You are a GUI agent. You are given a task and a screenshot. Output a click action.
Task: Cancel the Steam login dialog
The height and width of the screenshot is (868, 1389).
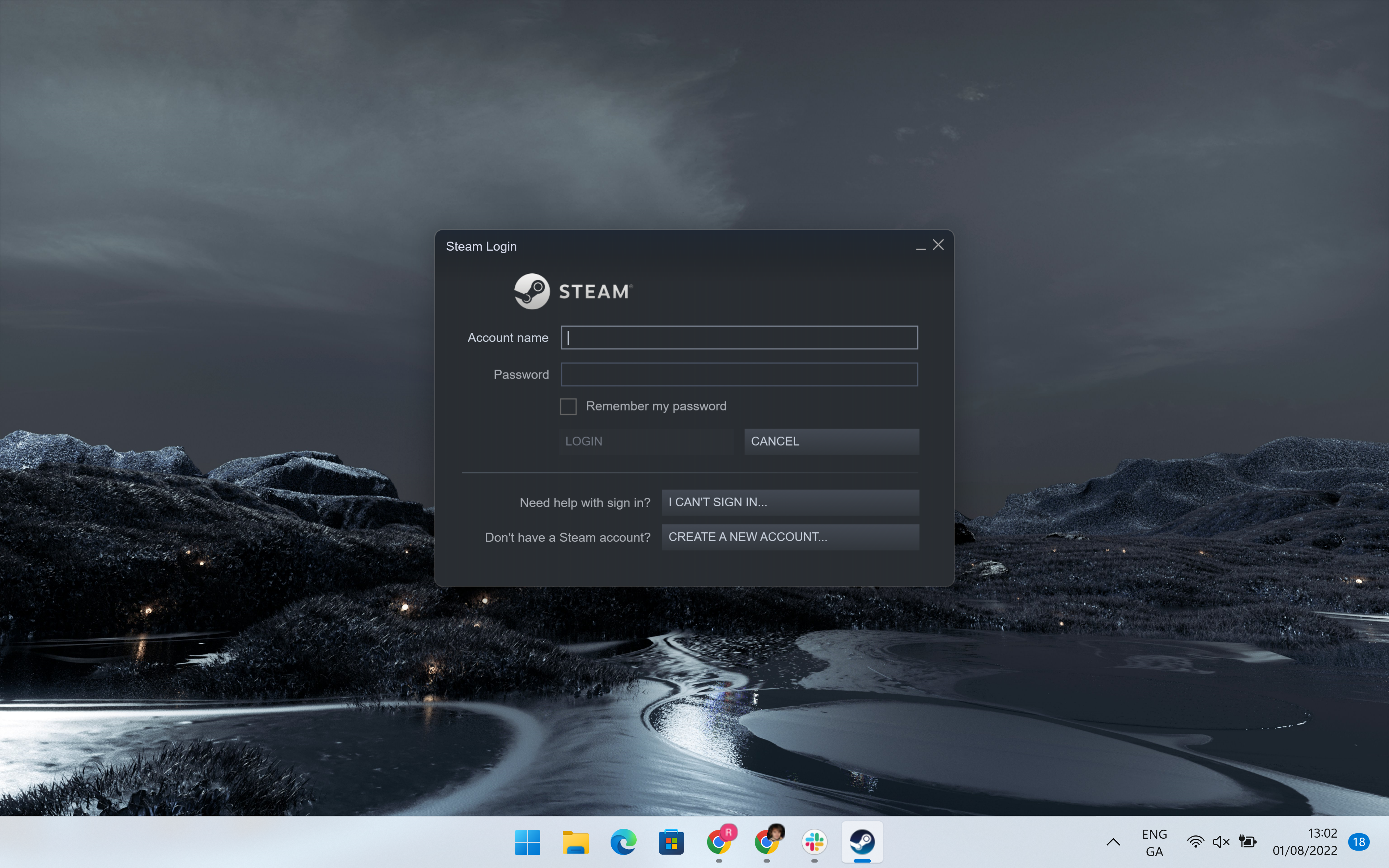coord(832,442)
